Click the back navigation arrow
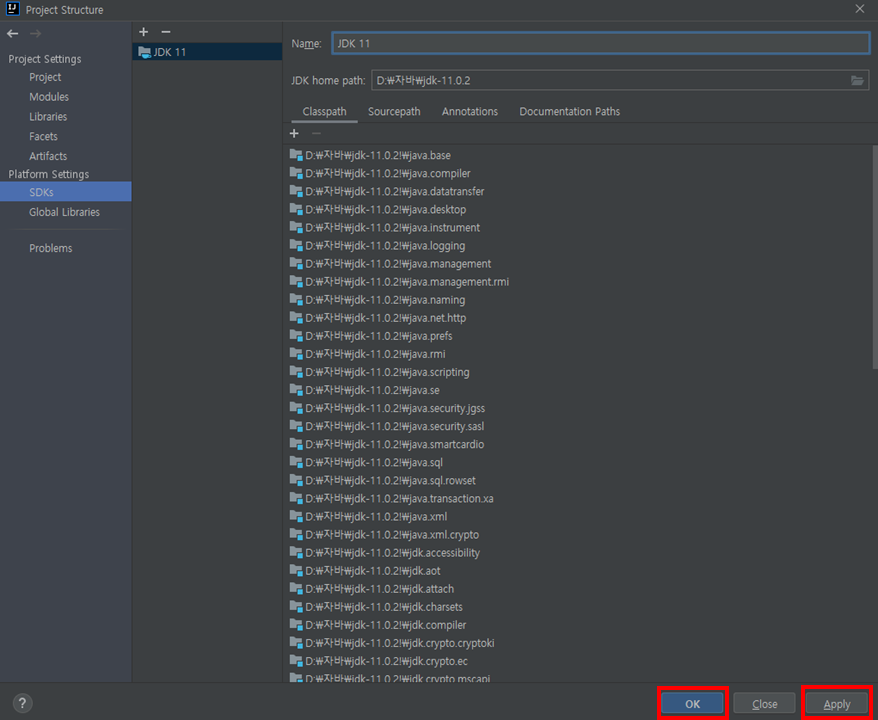Image resolution: width=878 pixels, height=720 pixels. pos(12,34)
